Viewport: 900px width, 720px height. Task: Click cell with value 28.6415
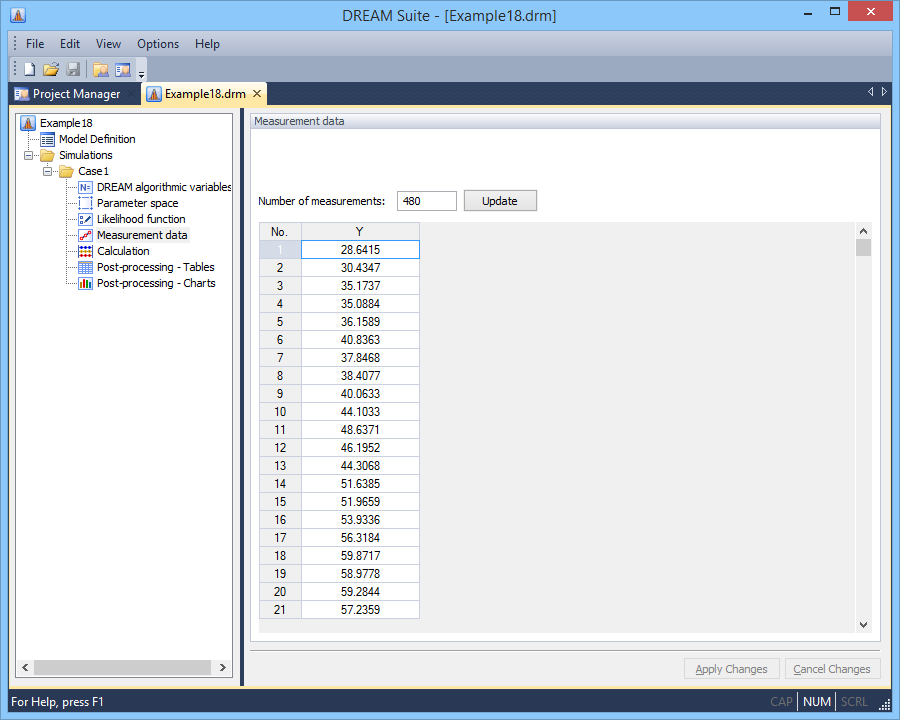(x=360, y=250)
